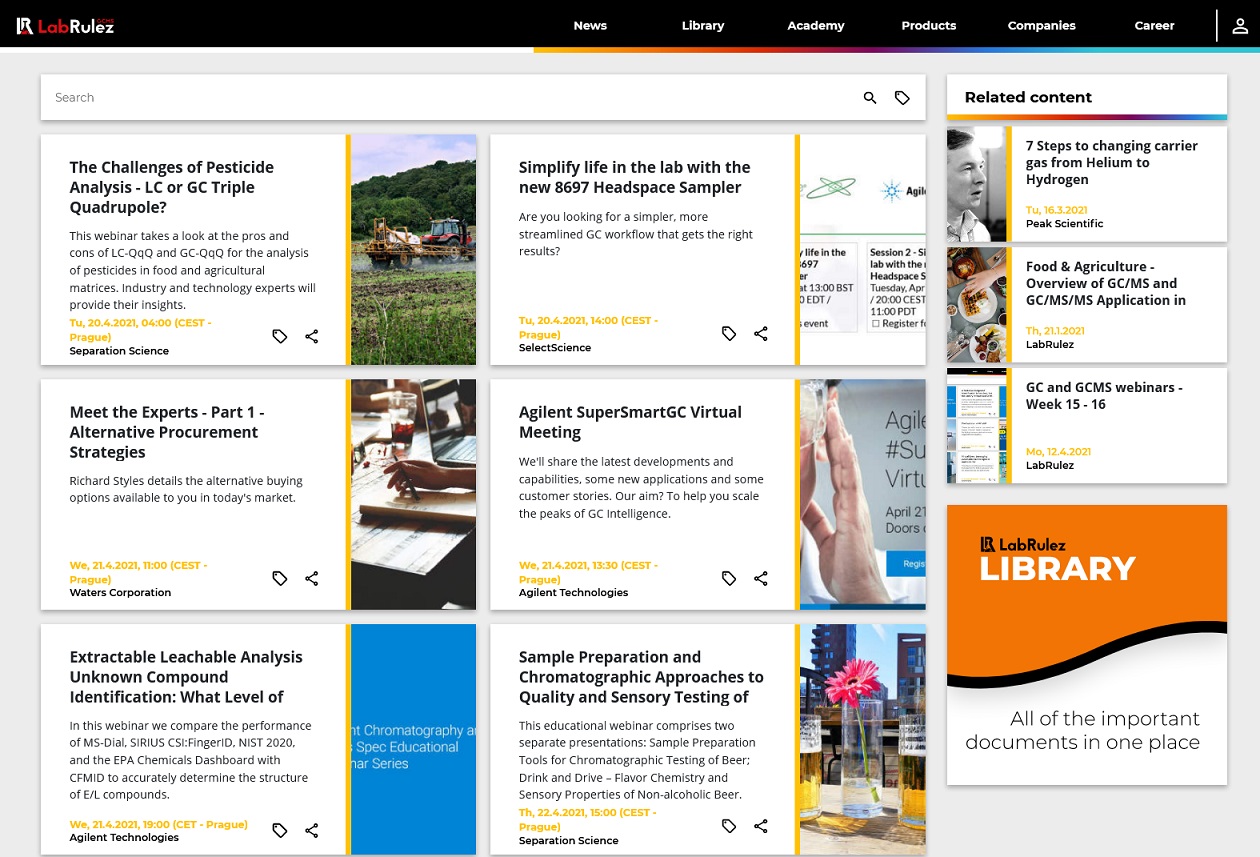Share the Pesticide Analysis webinar card
Viewport: 1260px width, 857px height.
point(312,336)
